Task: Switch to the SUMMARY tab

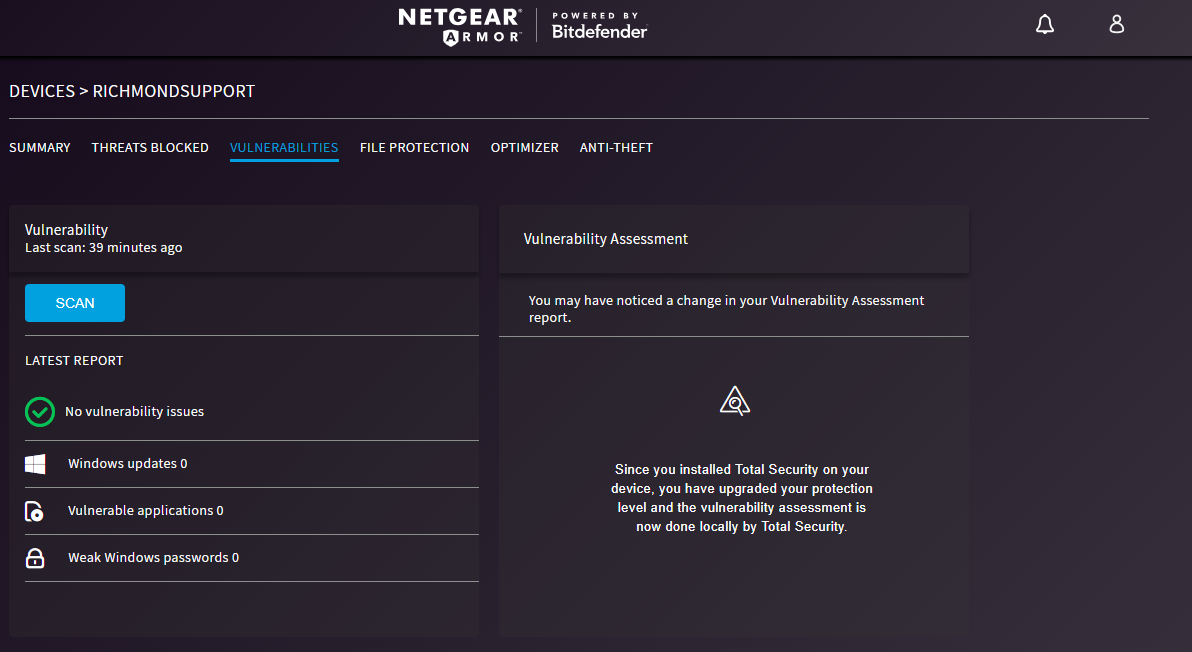Action: (39, 147)
